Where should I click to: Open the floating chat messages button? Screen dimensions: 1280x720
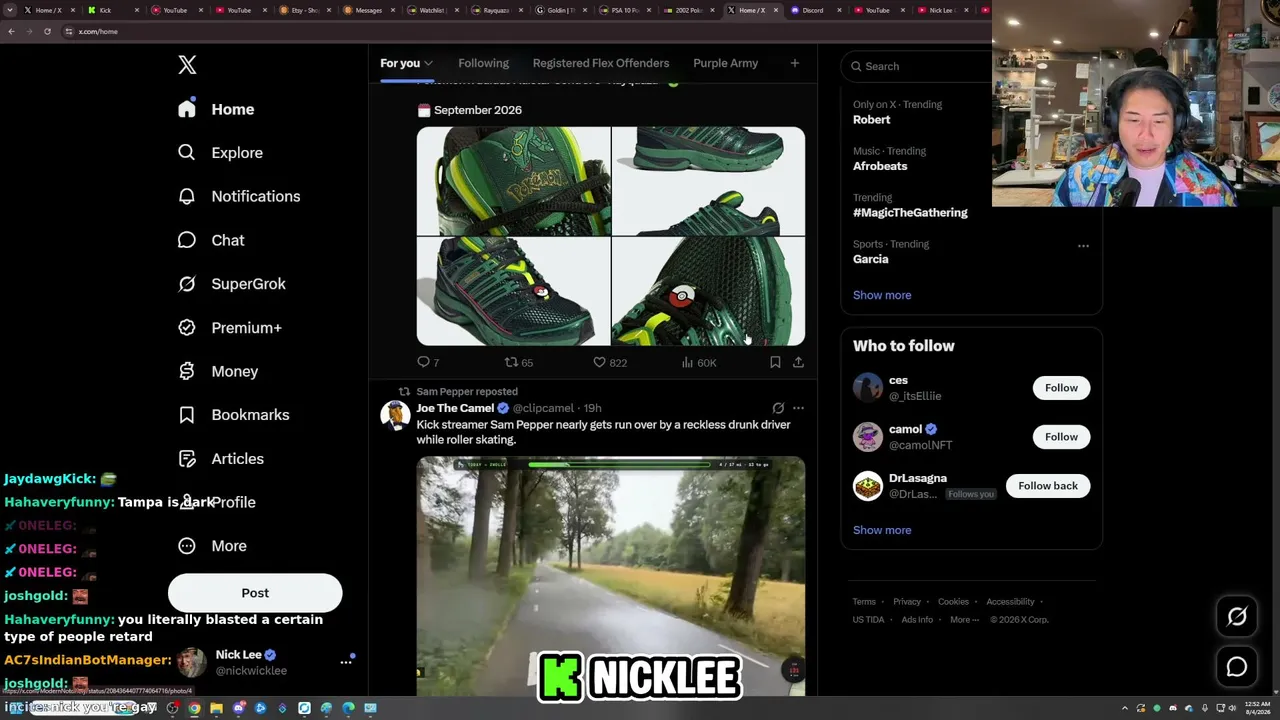1237,667
